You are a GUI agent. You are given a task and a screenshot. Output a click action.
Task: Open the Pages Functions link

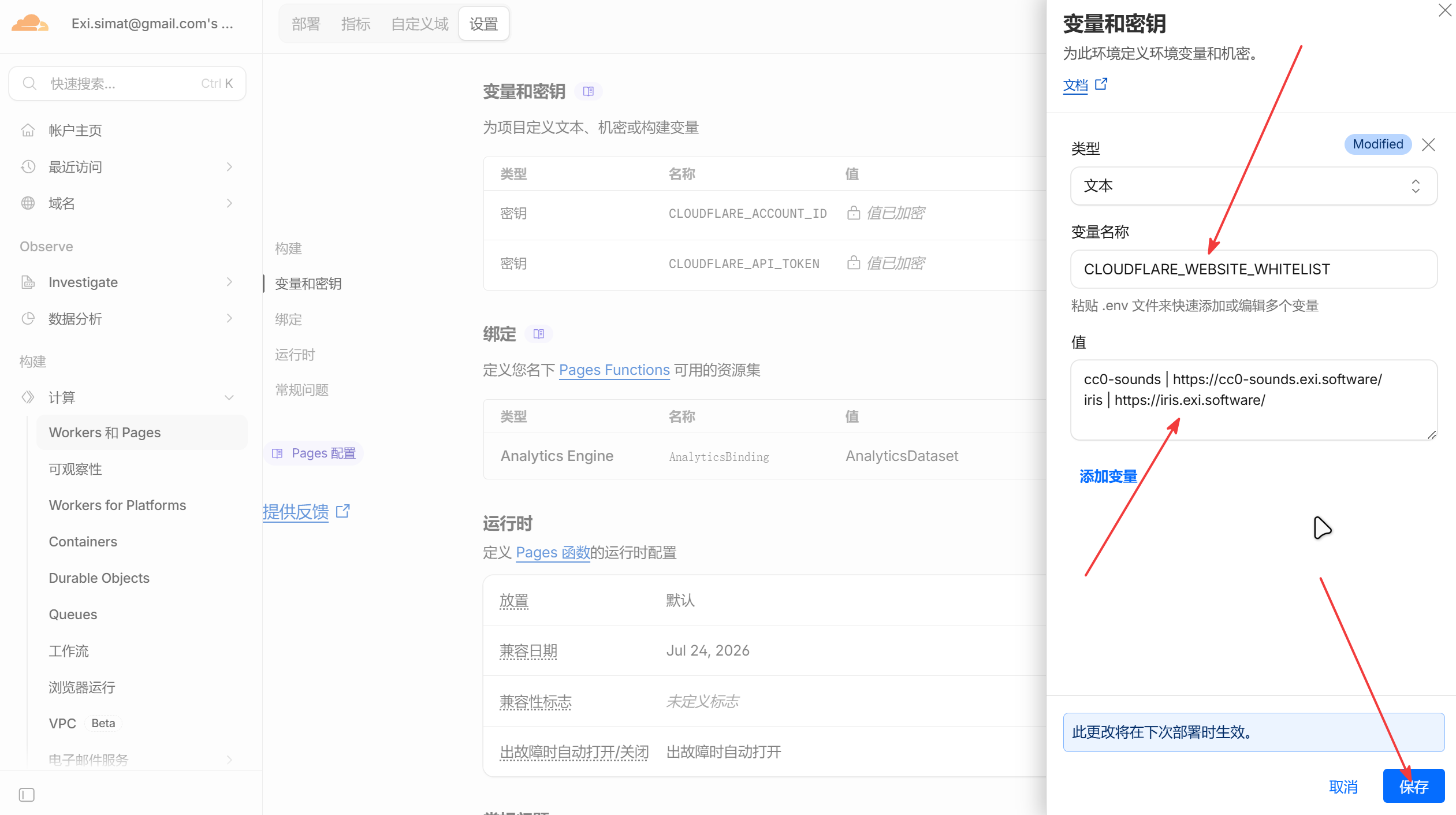click(x=615, y=370)
